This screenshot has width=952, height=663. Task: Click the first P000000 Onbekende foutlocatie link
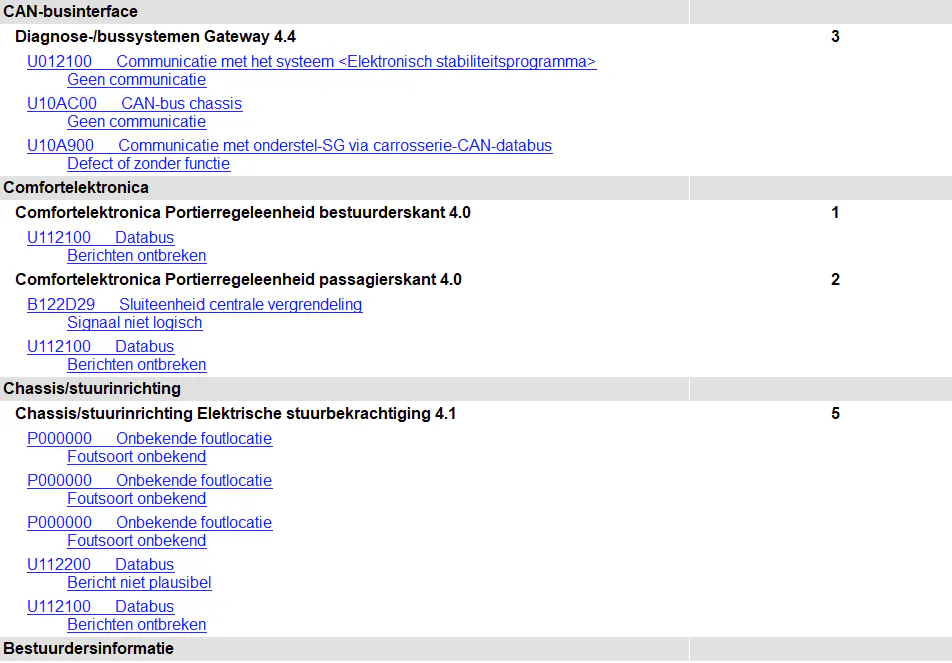click(149, 439)
